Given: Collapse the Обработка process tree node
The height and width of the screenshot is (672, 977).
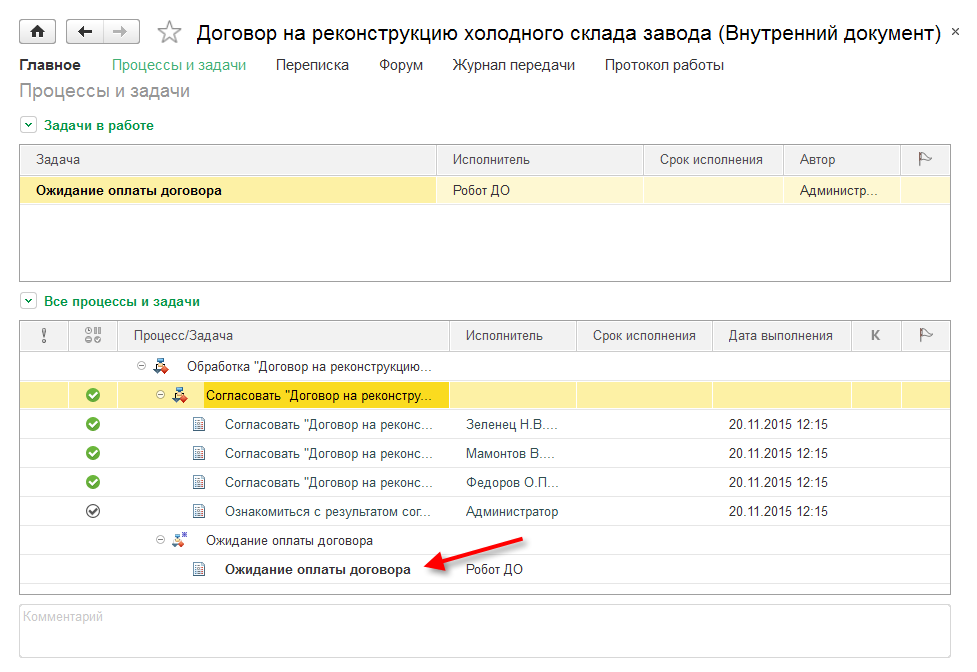Looking at the screenshot, I should (x=142, y=367).
